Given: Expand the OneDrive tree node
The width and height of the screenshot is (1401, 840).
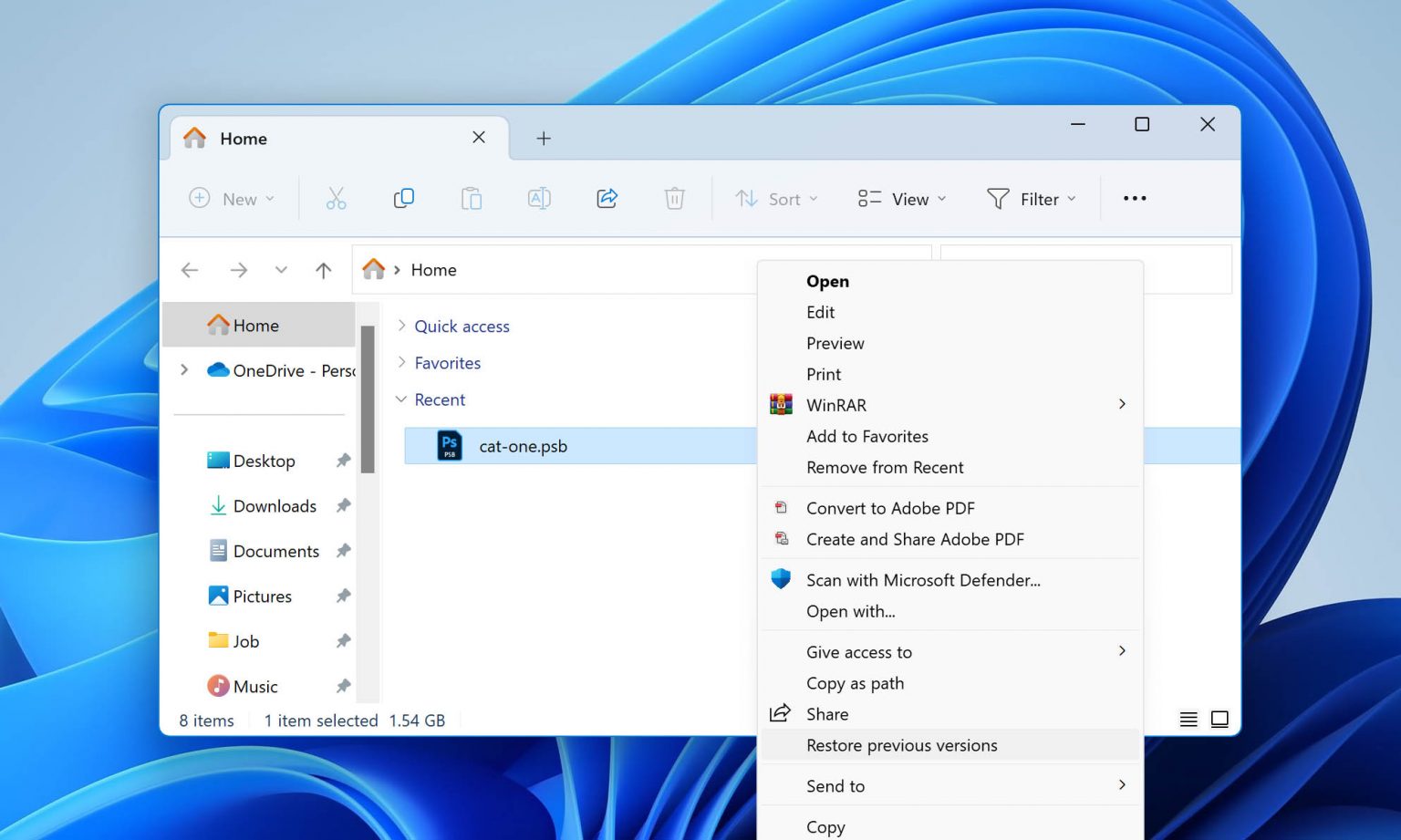Looking at the screenshot, I should (184, 370).
